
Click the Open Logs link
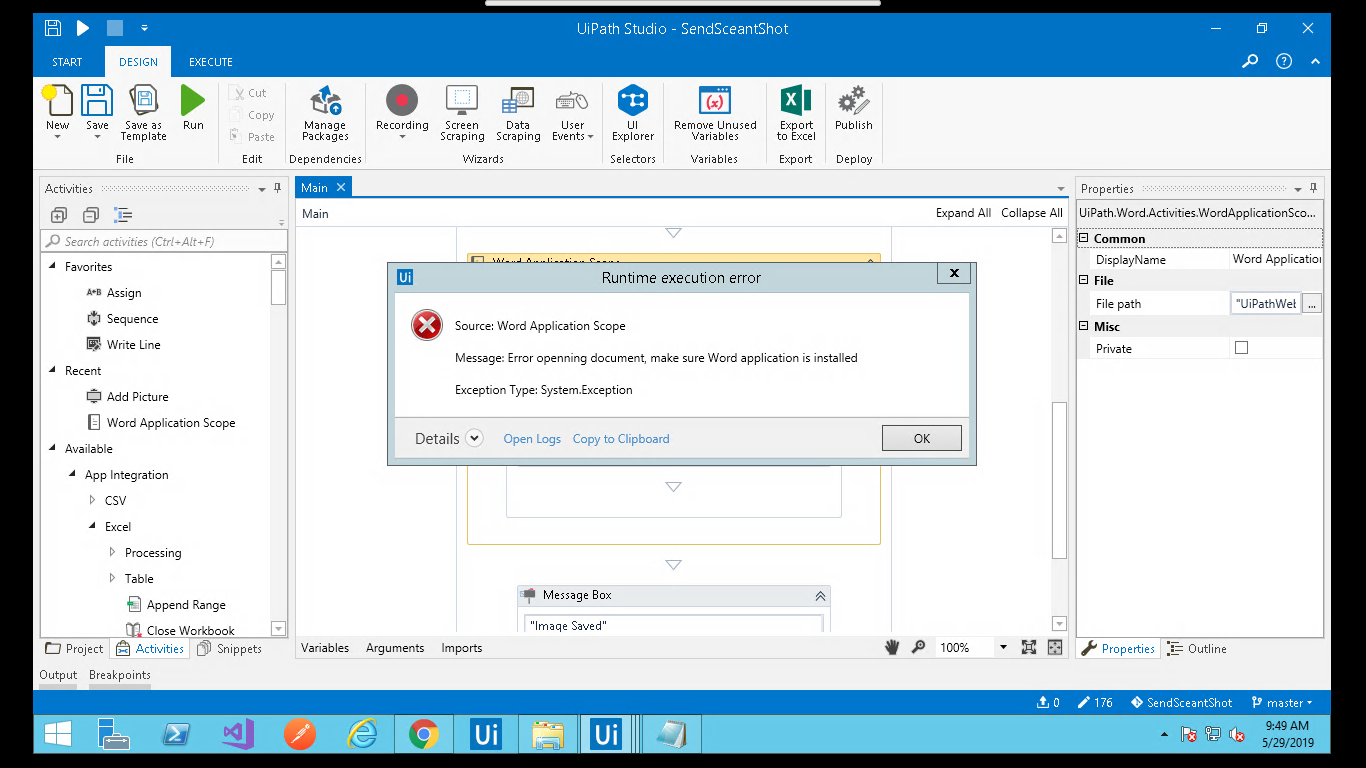pos(532,439)
